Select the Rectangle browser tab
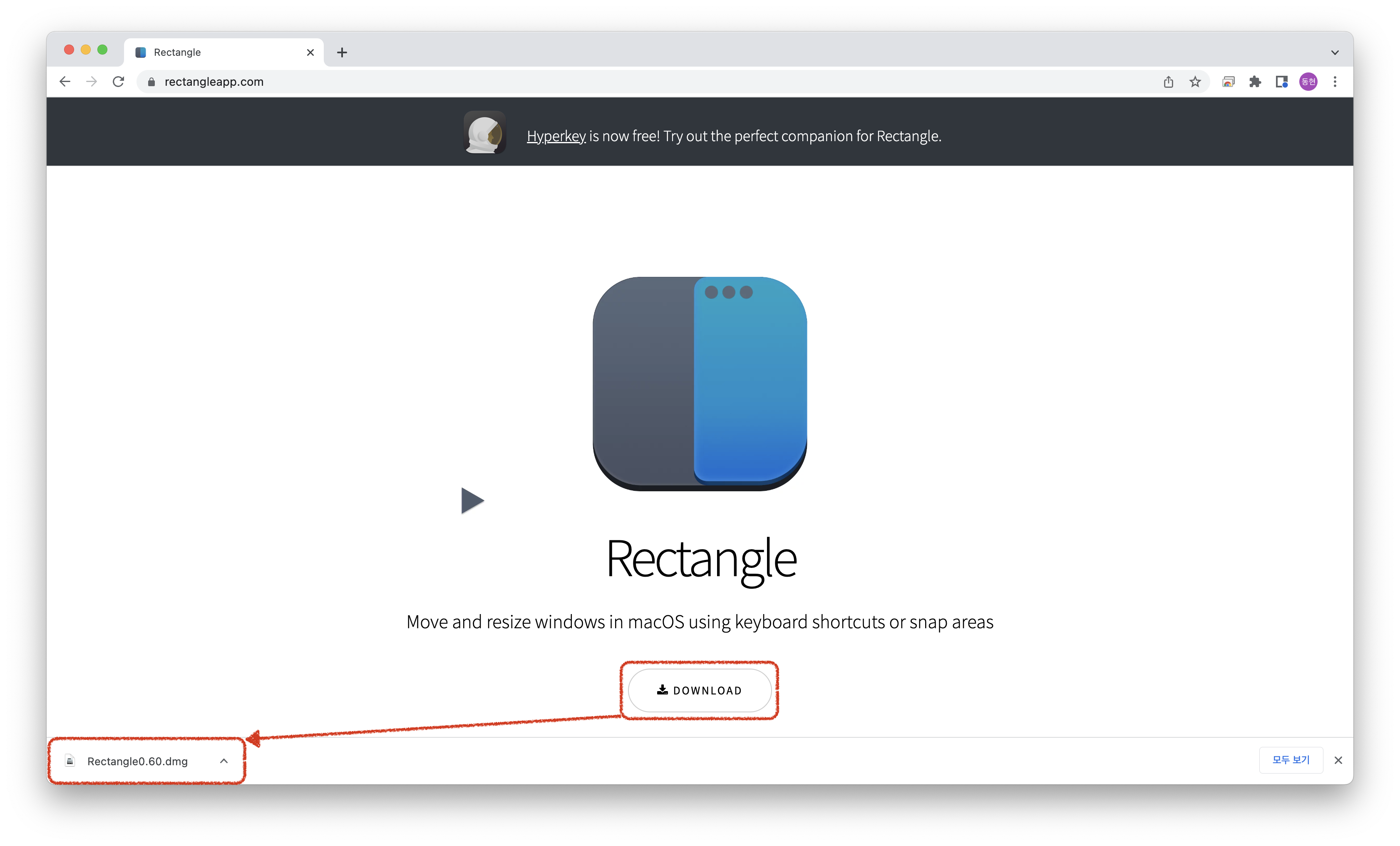Screen dimensions: 1400x846 pos(224,52)
